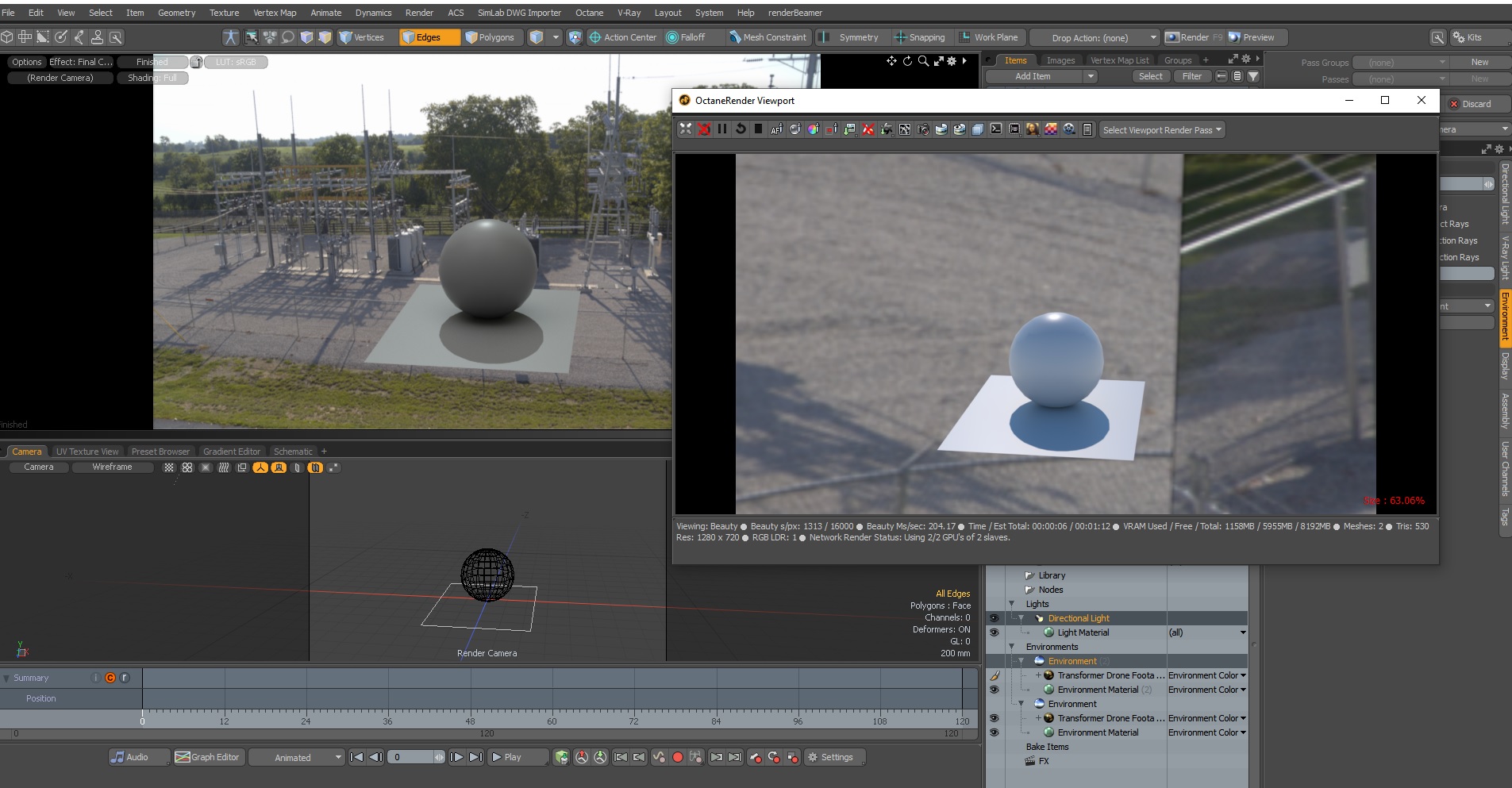Click the Render button in the top toolbar
The image size is (1512, 788).
(x=1193, y=37)
